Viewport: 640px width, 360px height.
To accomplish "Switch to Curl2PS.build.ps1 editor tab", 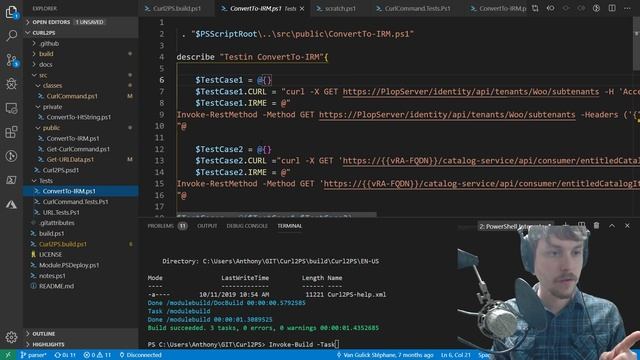I will click(x=176, y=9).
